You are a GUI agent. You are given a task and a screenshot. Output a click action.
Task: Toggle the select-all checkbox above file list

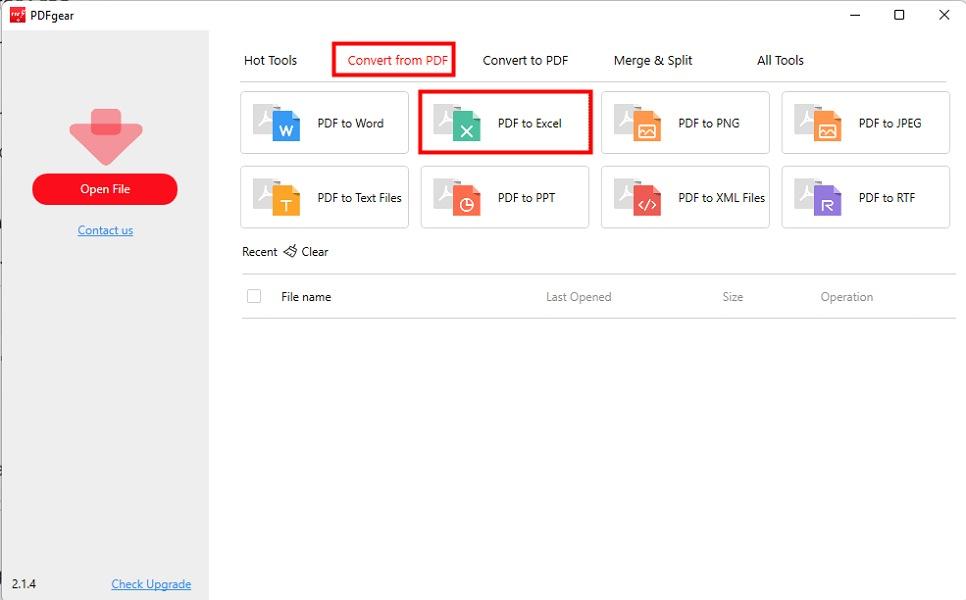pyautogui.click(x=253, y=296)
